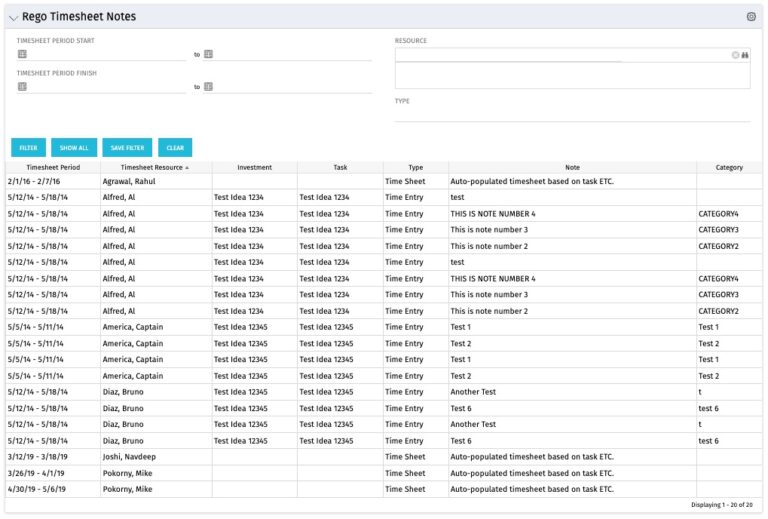This screenshot has height=519, width=768.
Task: Apply filter with the Filter button
Action: click(x=28, y=148)
